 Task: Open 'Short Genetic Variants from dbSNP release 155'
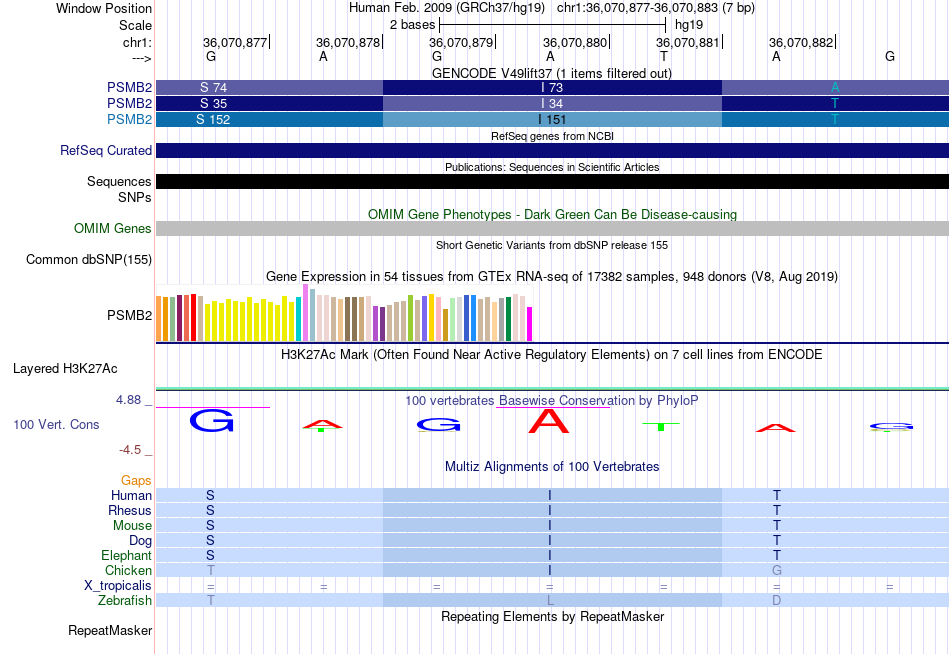[x=552, y=245]
